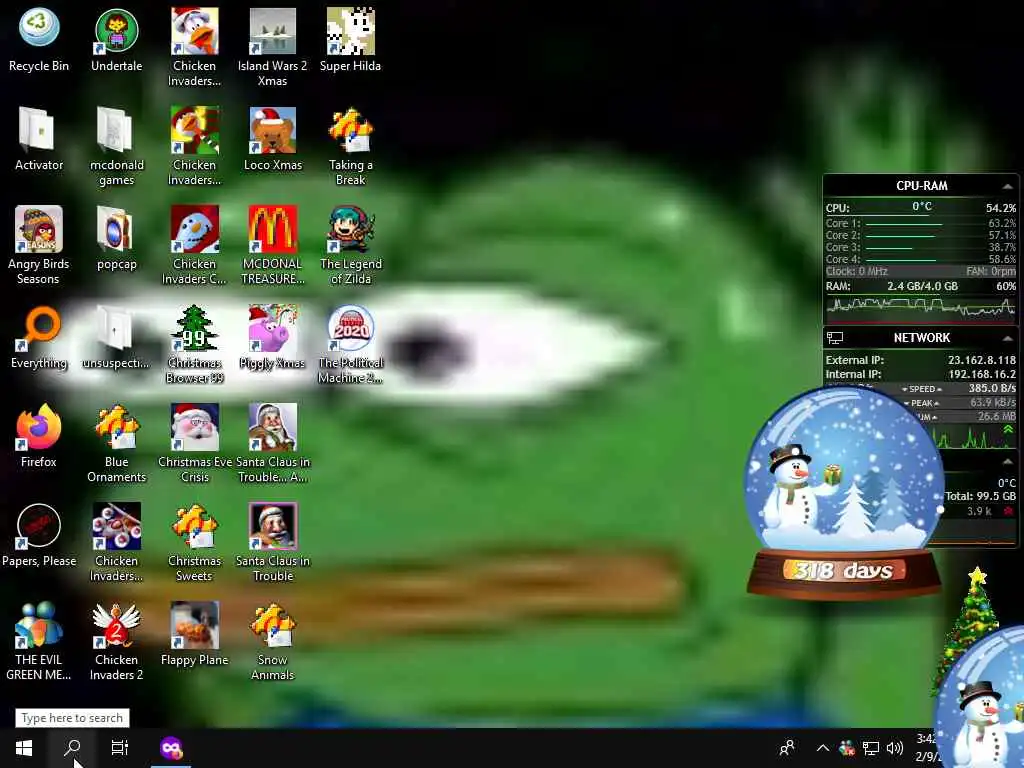
Task: Open the MCDONAL TREASURE... shortcut
Action: [272, 246]
